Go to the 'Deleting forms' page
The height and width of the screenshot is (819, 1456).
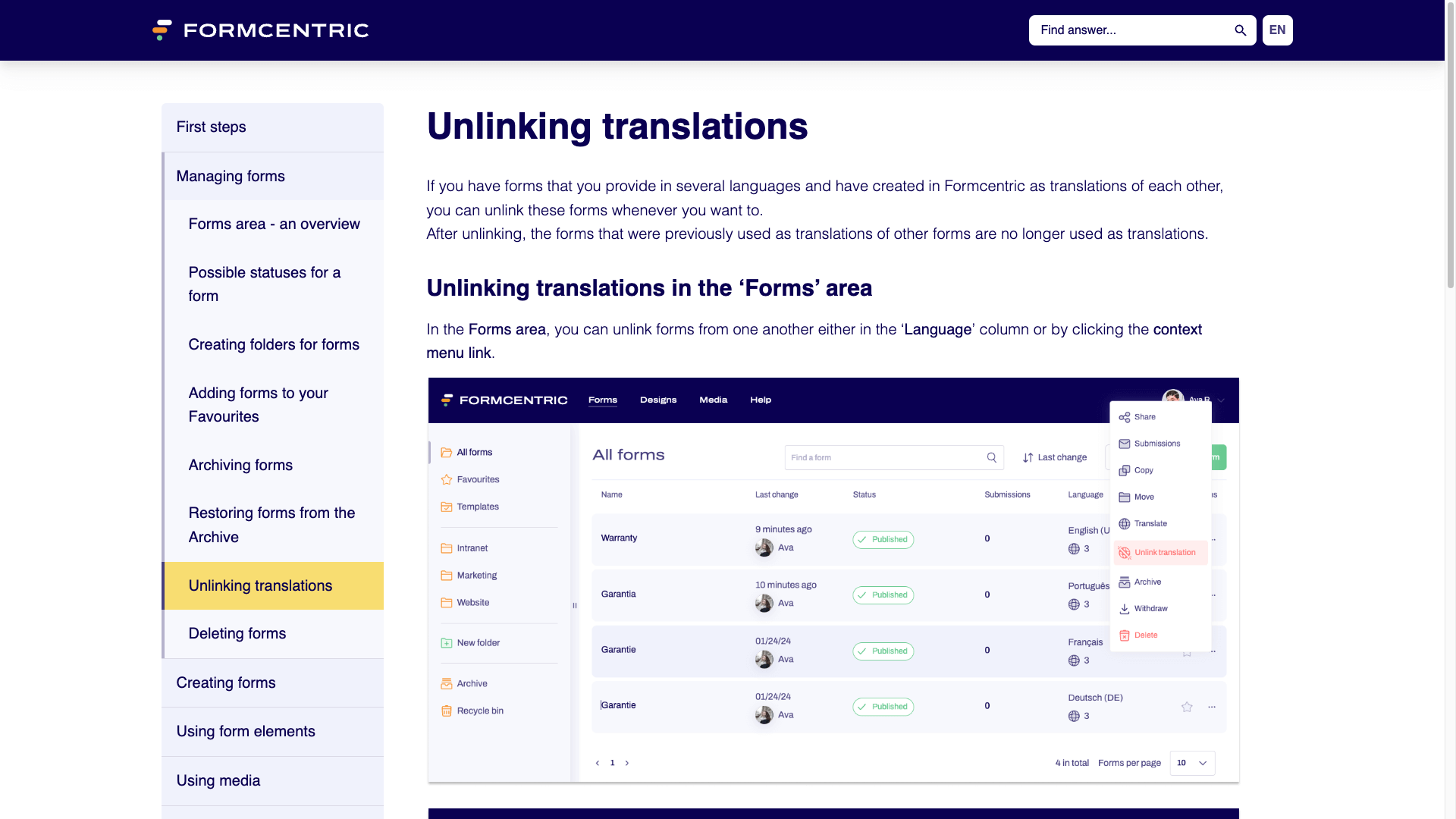(274, 634)
